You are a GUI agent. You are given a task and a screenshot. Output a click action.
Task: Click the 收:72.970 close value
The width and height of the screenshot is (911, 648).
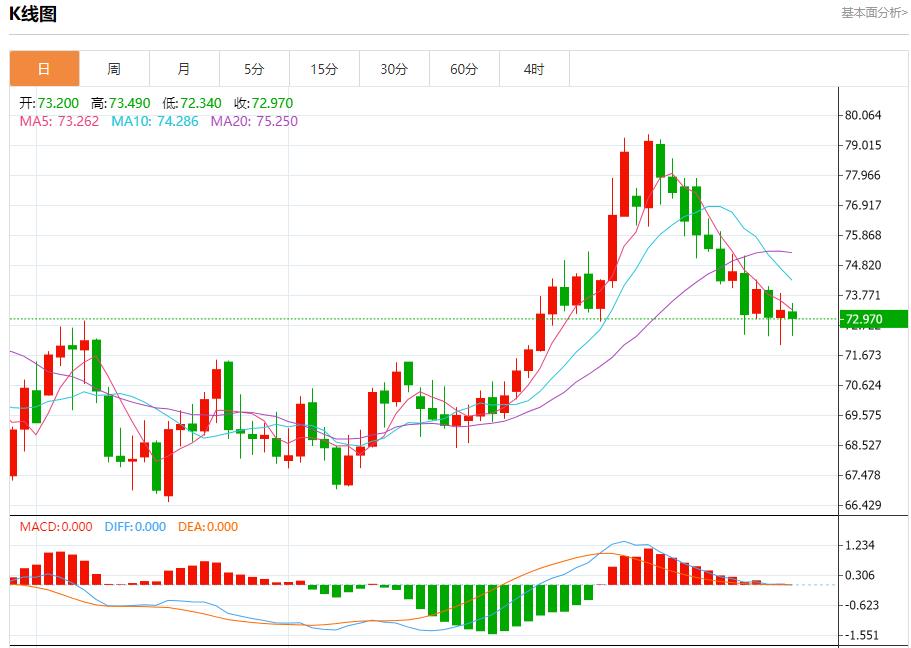tap(263, 103)
